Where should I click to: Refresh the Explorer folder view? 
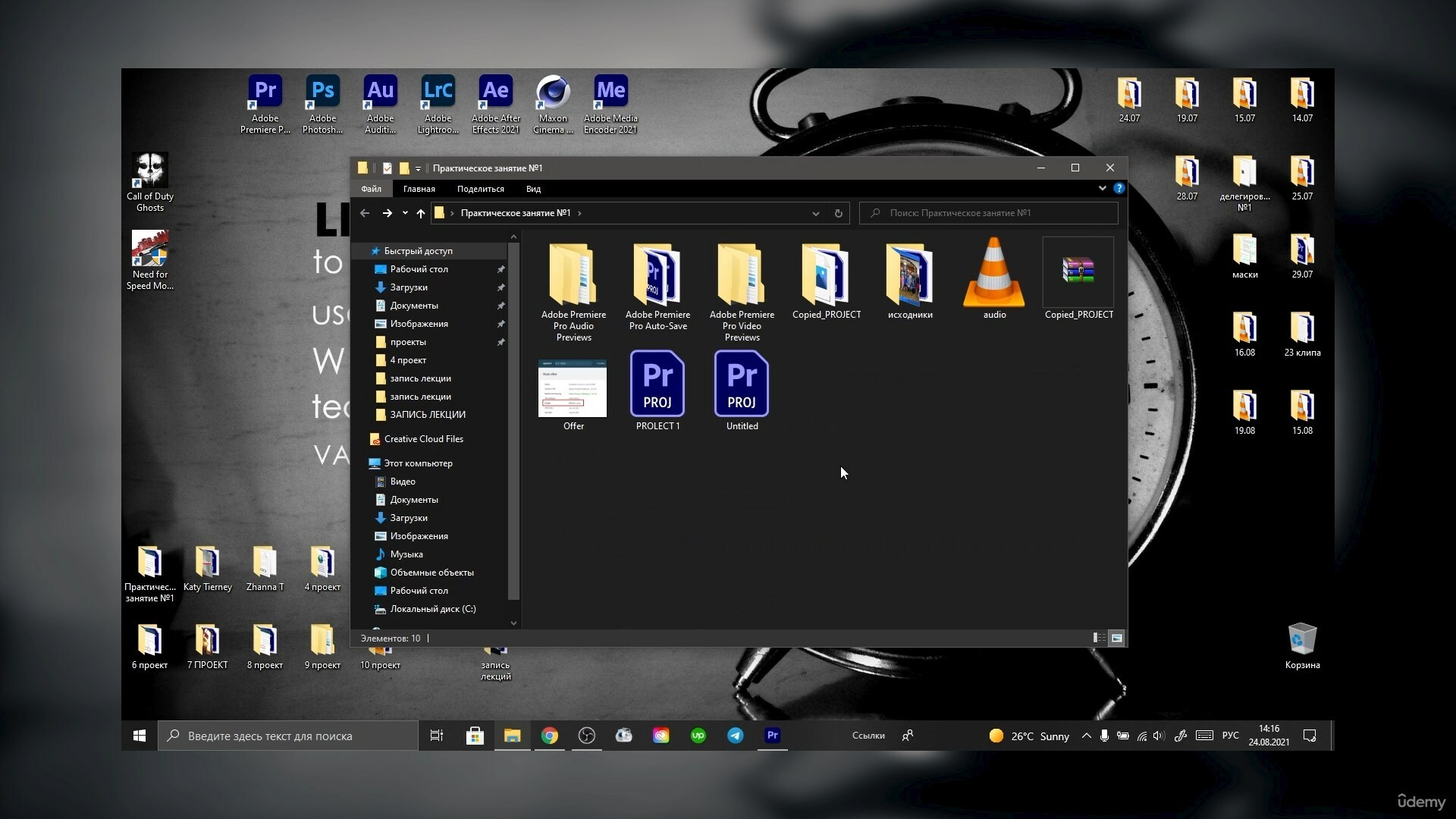coord(838,213)
